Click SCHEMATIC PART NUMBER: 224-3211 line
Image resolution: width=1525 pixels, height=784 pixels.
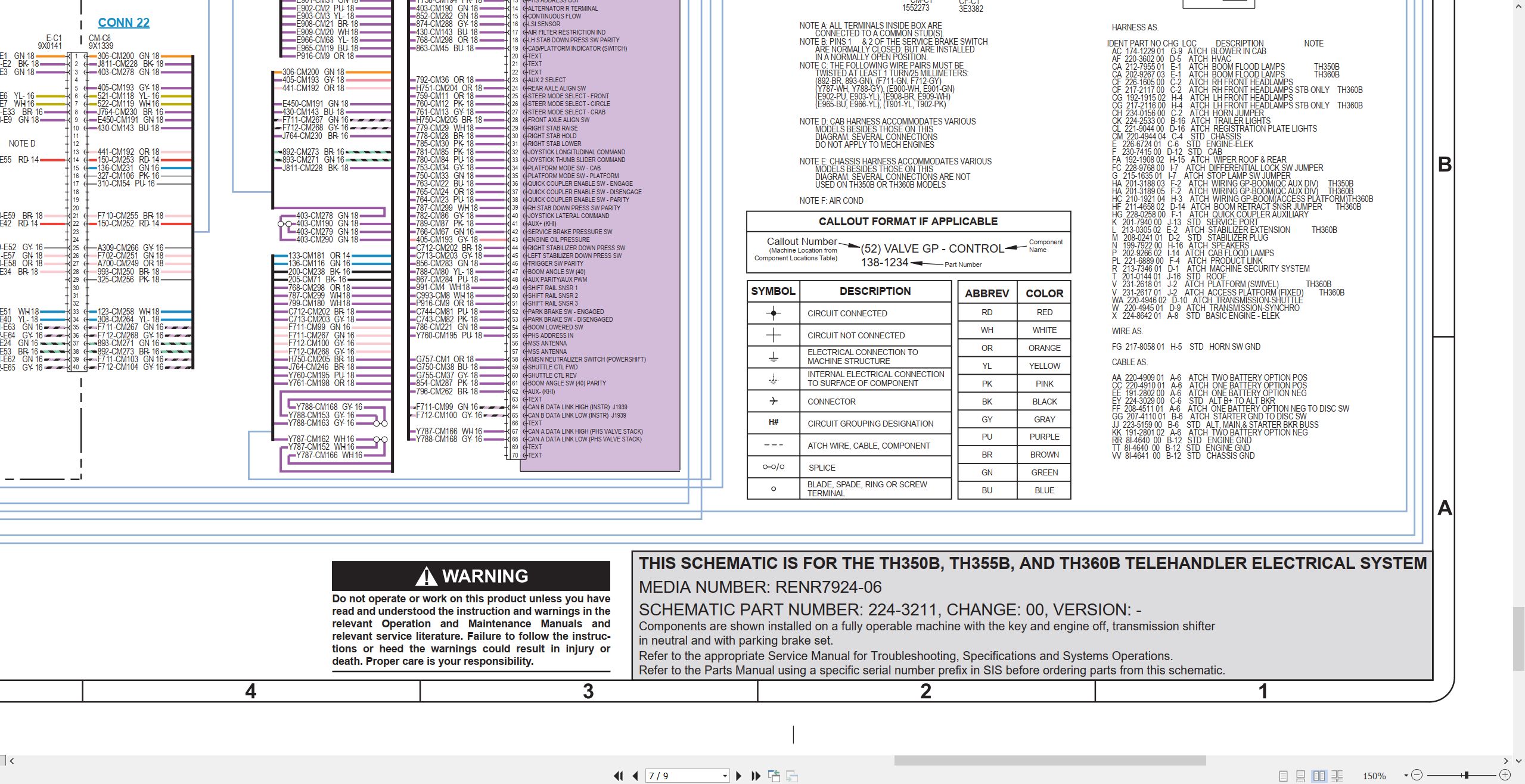(890, 609)
